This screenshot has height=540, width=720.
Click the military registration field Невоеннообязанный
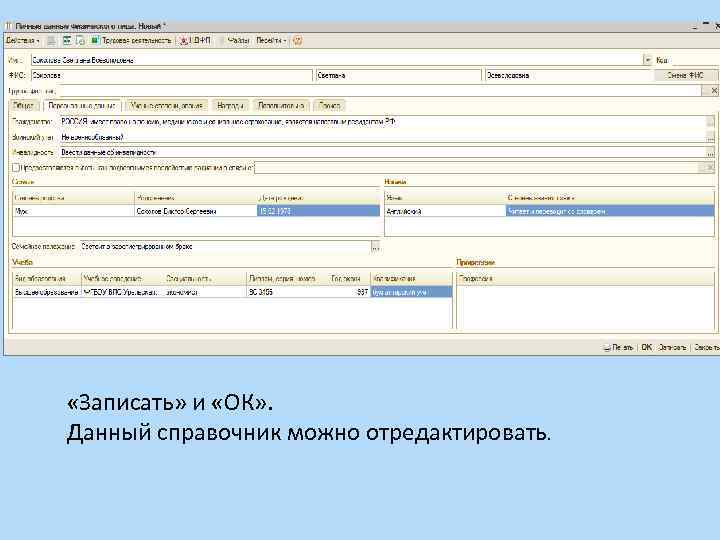pyautogui.click(x=382, y=137)
